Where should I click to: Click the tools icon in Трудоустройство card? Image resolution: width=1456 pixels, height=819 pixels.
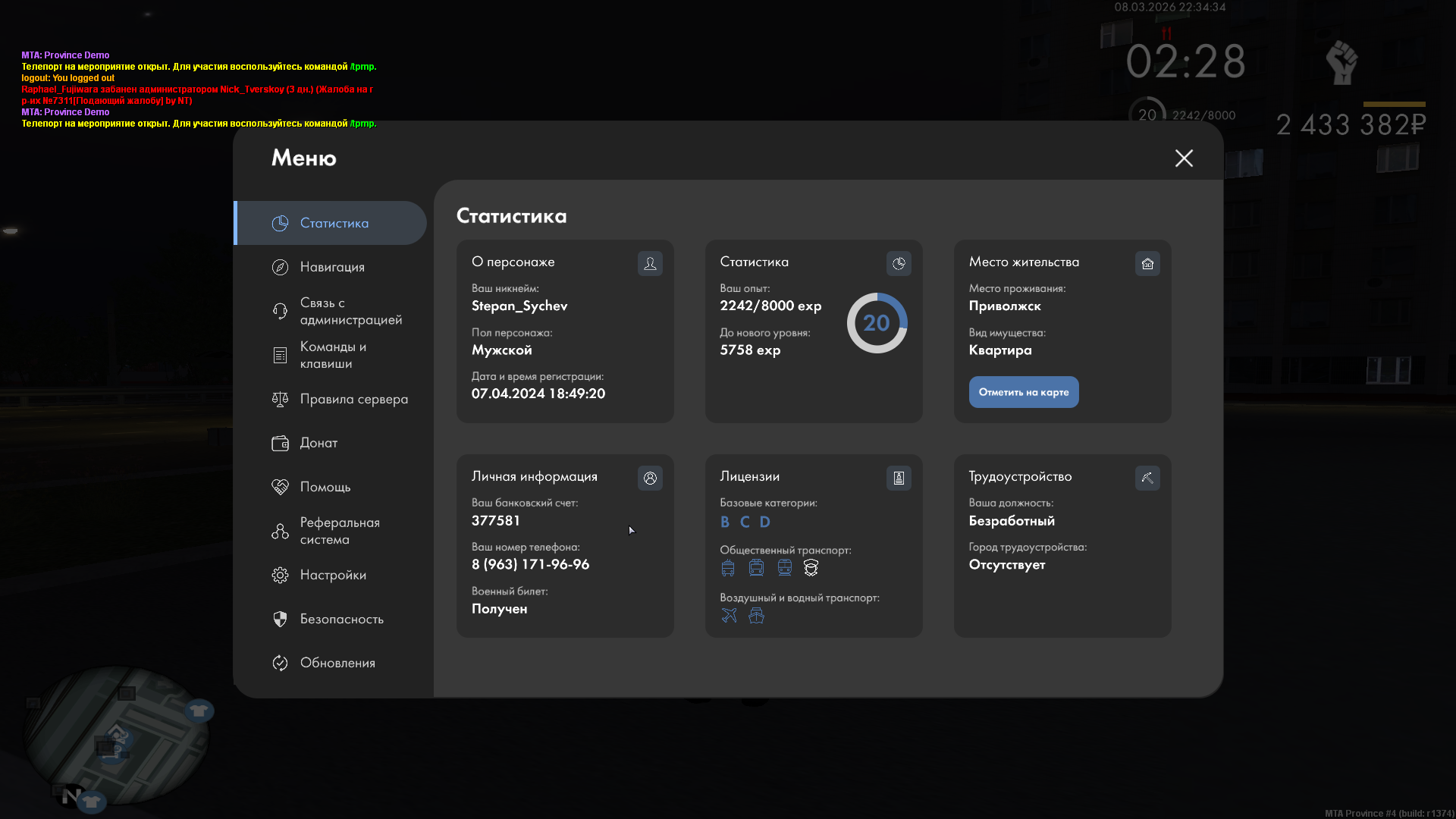pos(1147,478)
